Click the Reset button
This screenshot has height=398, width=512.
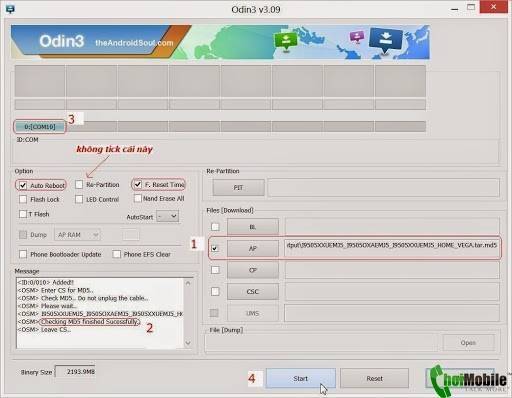(374, 378)
